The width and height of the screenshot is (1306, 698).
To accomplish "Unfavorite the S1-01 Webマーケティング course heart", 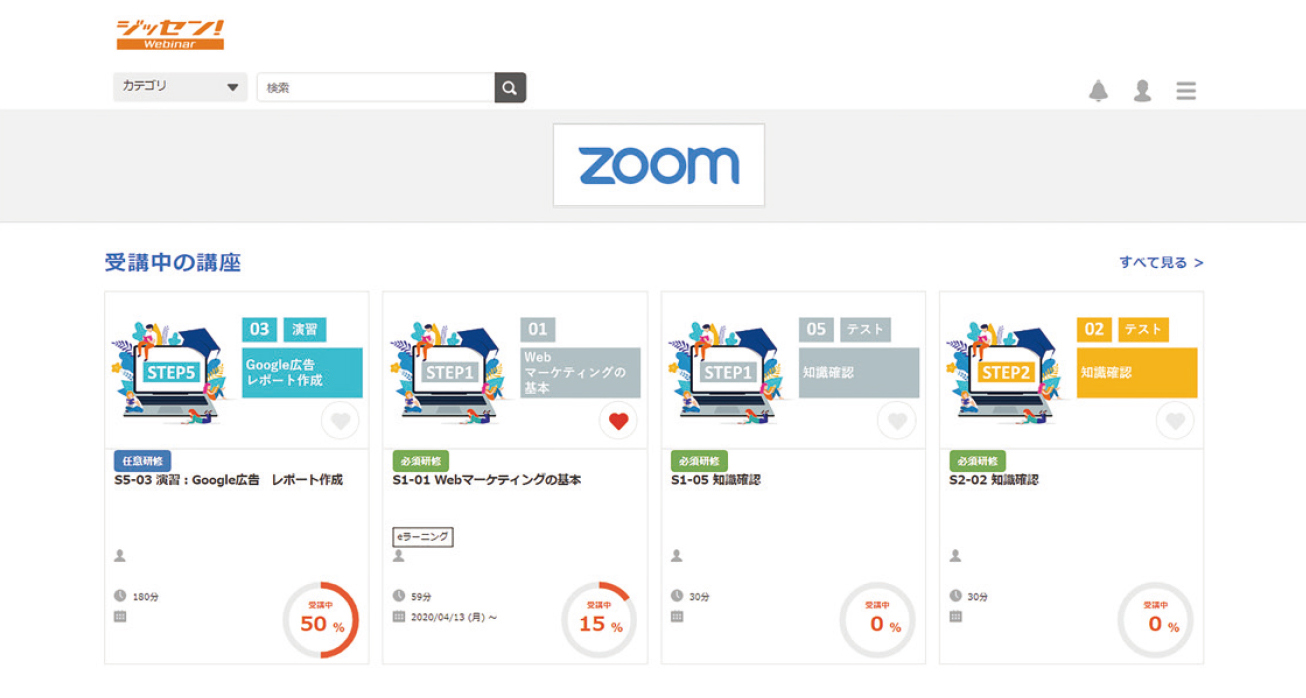I will point(618,421).
